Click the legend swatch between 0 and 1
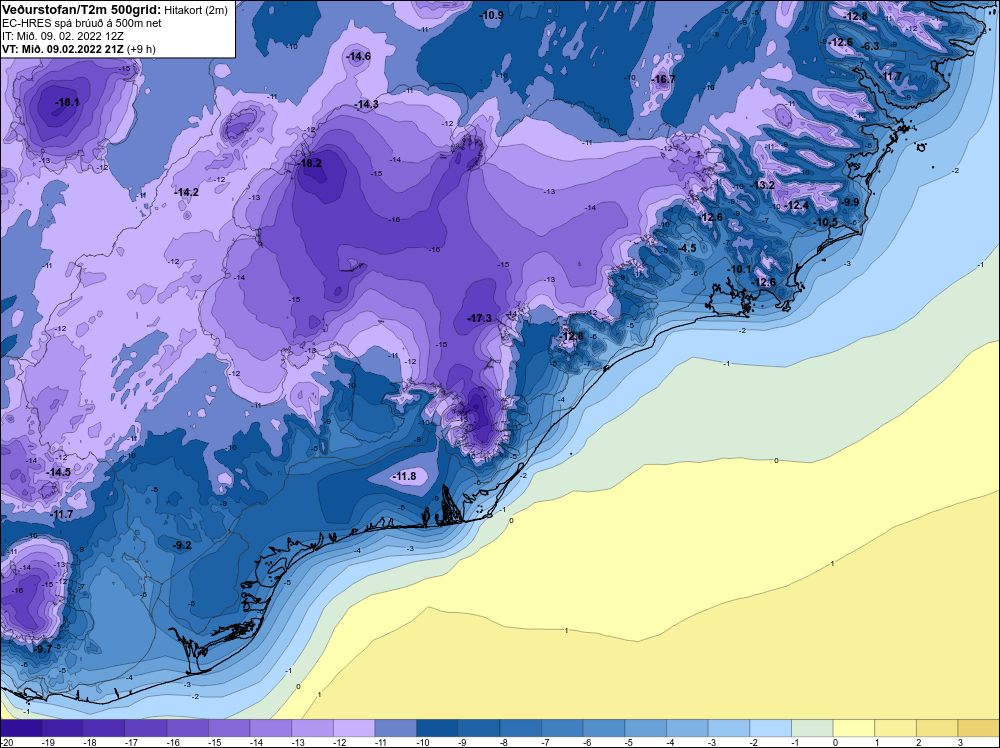Viewport: 1000px width, 748px height. coord(853,728)
